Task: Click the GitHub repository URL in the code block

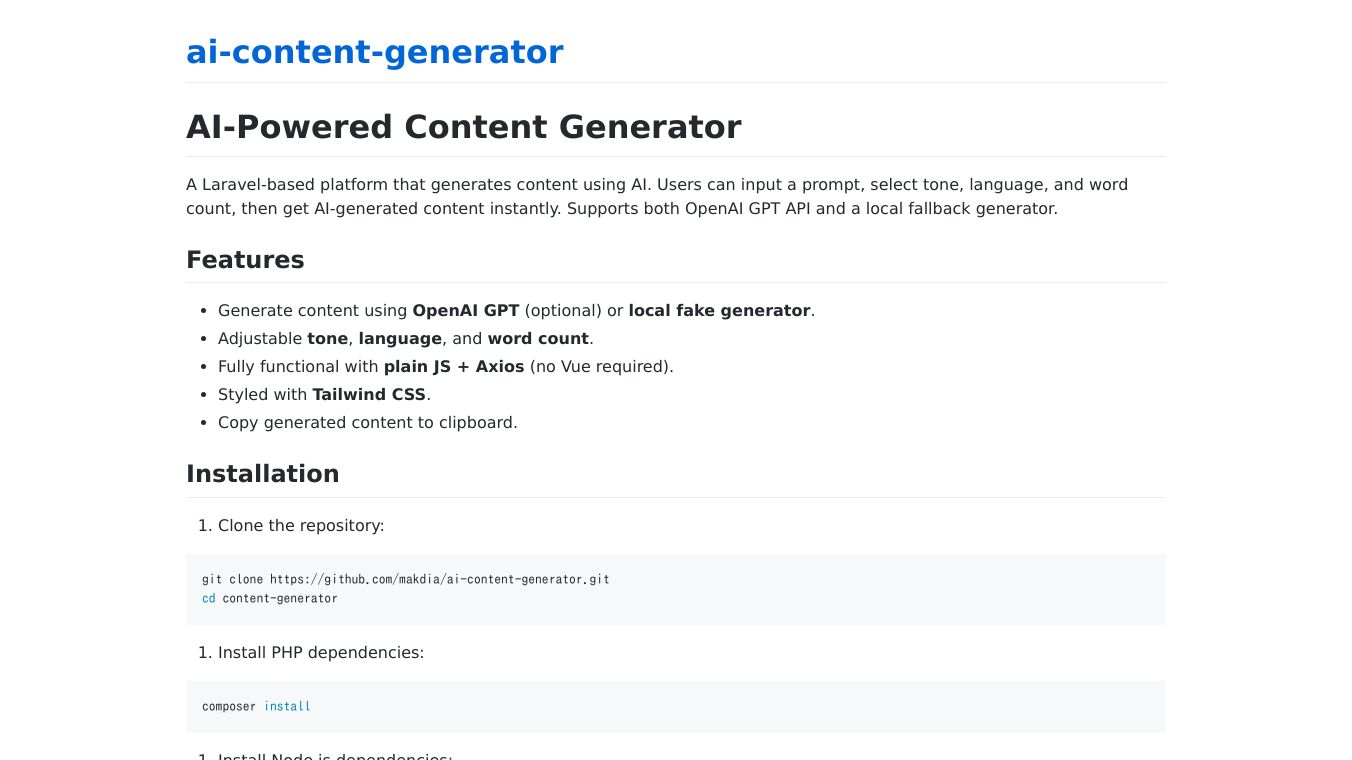Action: tap(439, 579)
